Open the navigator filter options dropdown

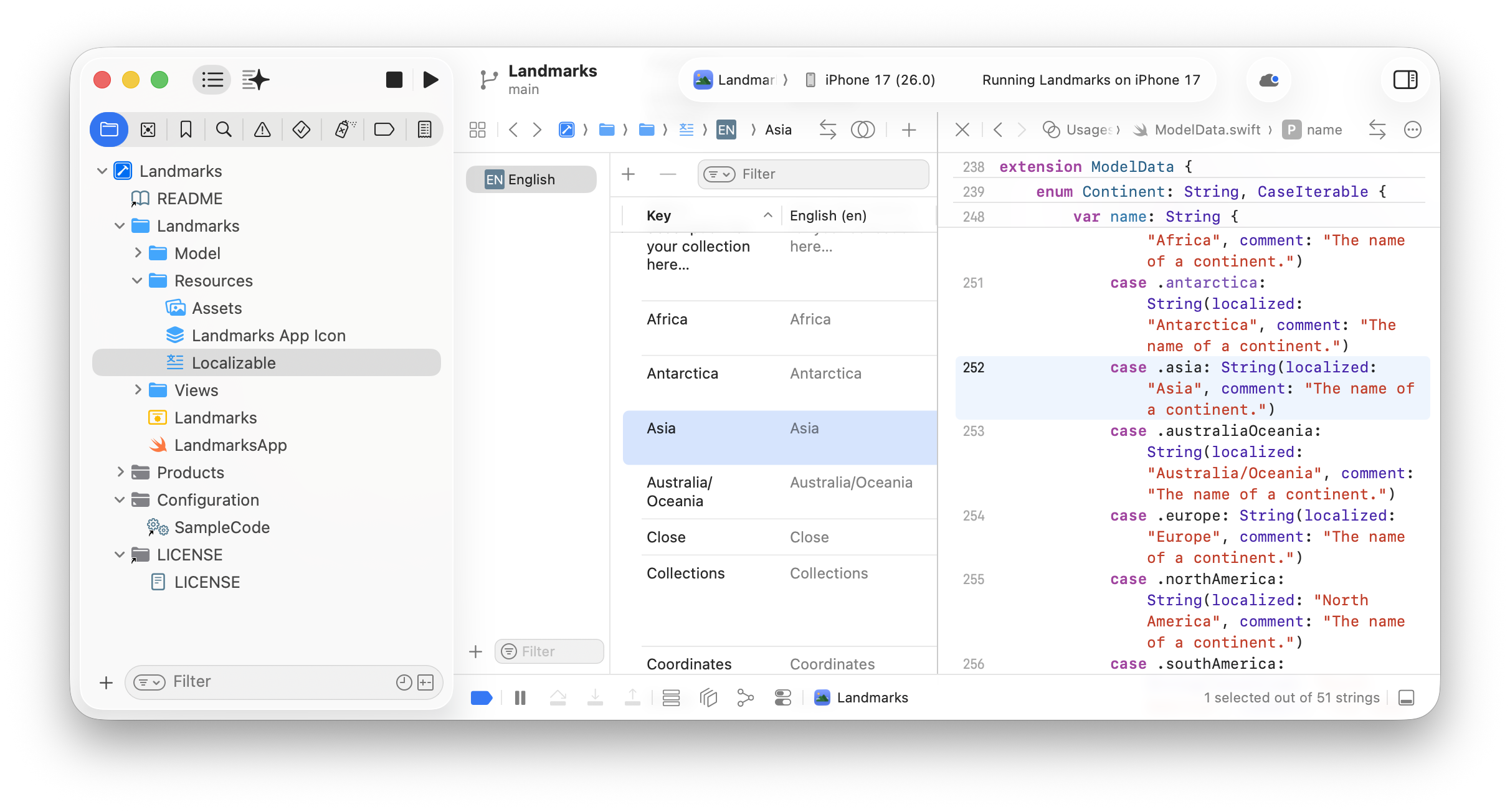(149, 682)
